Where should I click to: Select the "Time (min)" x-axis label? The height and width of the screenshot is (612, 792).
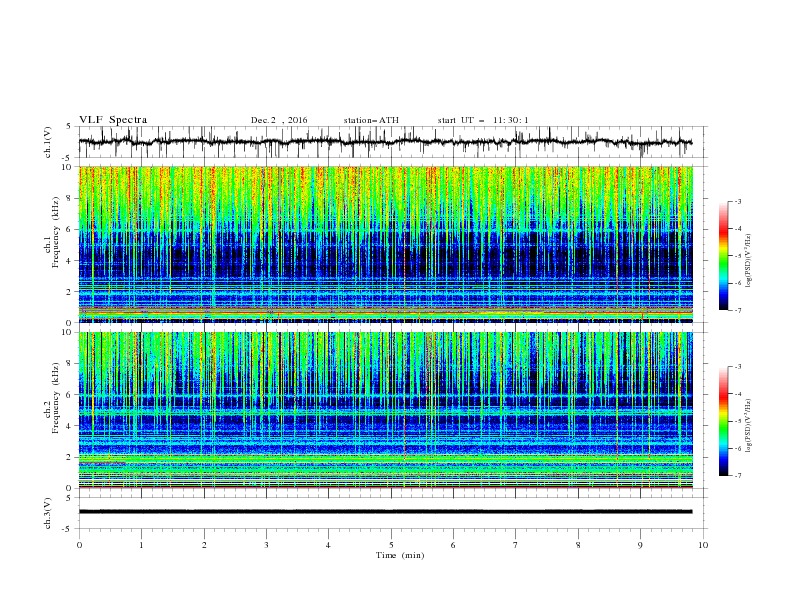[x=400, y=555]
